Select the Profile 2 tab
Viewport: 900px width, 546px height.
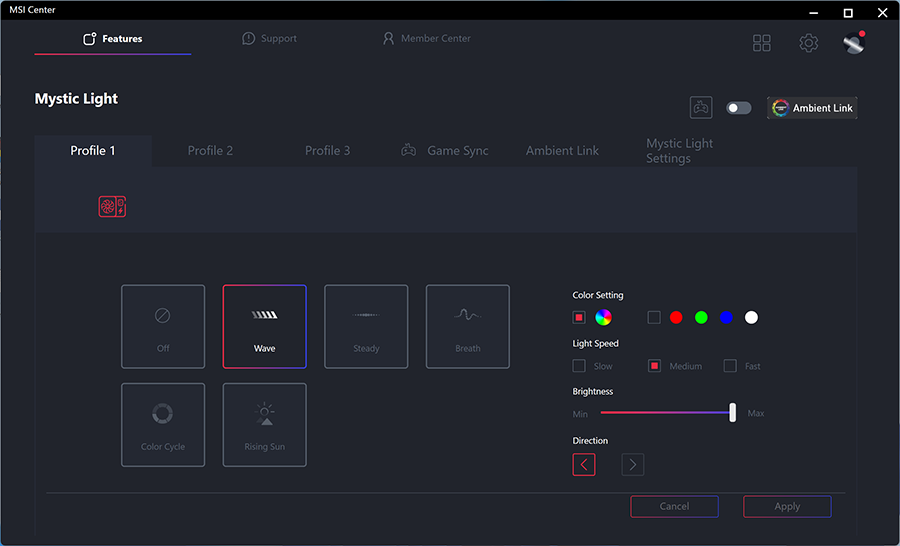click(x=210, y=151)
